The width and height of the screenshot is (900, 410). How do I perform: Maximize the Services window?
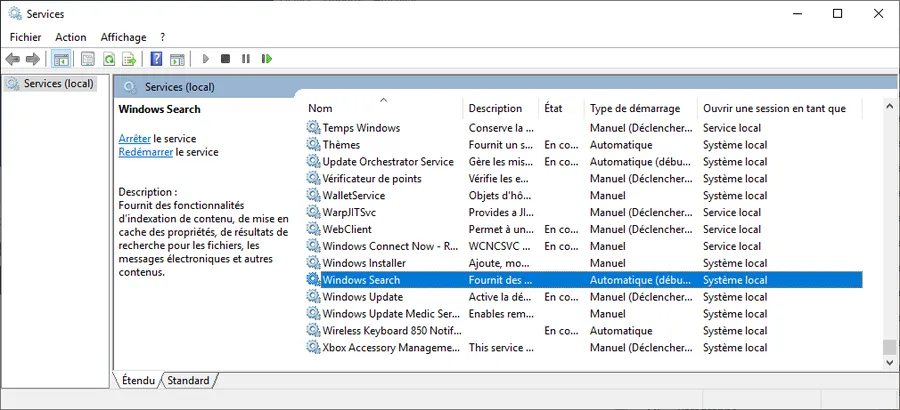837,13
